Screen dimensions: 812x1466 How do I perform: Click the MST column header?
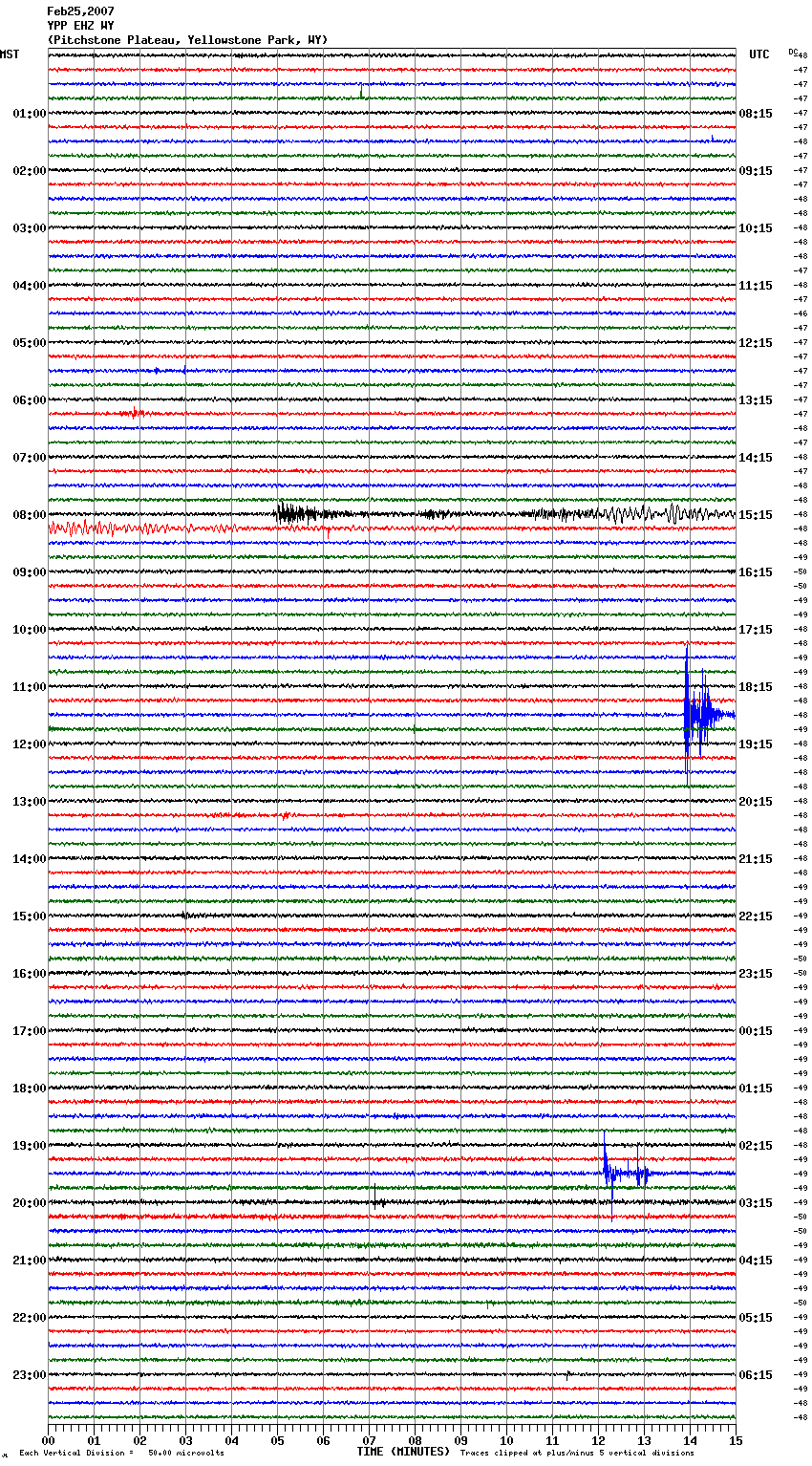[10, 54]
